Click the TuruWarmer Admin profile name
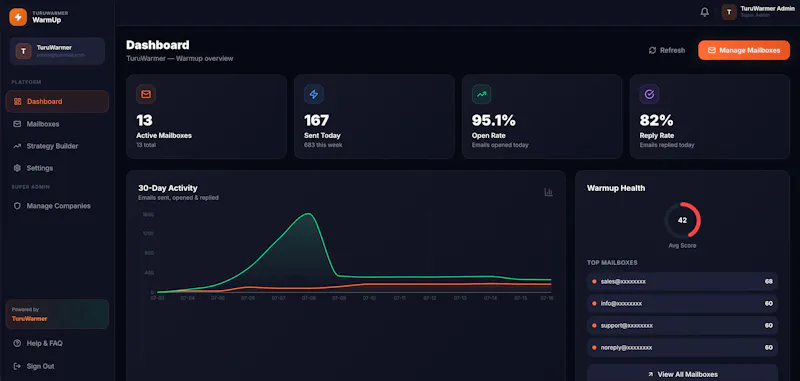 point(767,9)
